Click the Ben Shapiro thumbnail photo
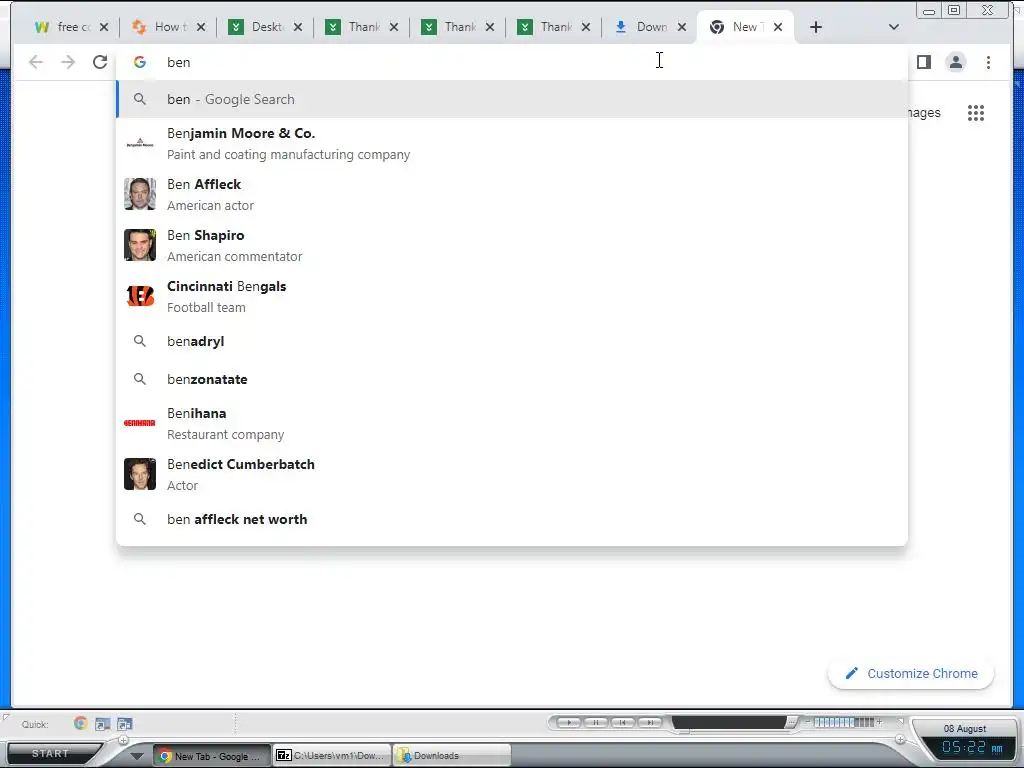1024x768 pixels. point(140,245)
